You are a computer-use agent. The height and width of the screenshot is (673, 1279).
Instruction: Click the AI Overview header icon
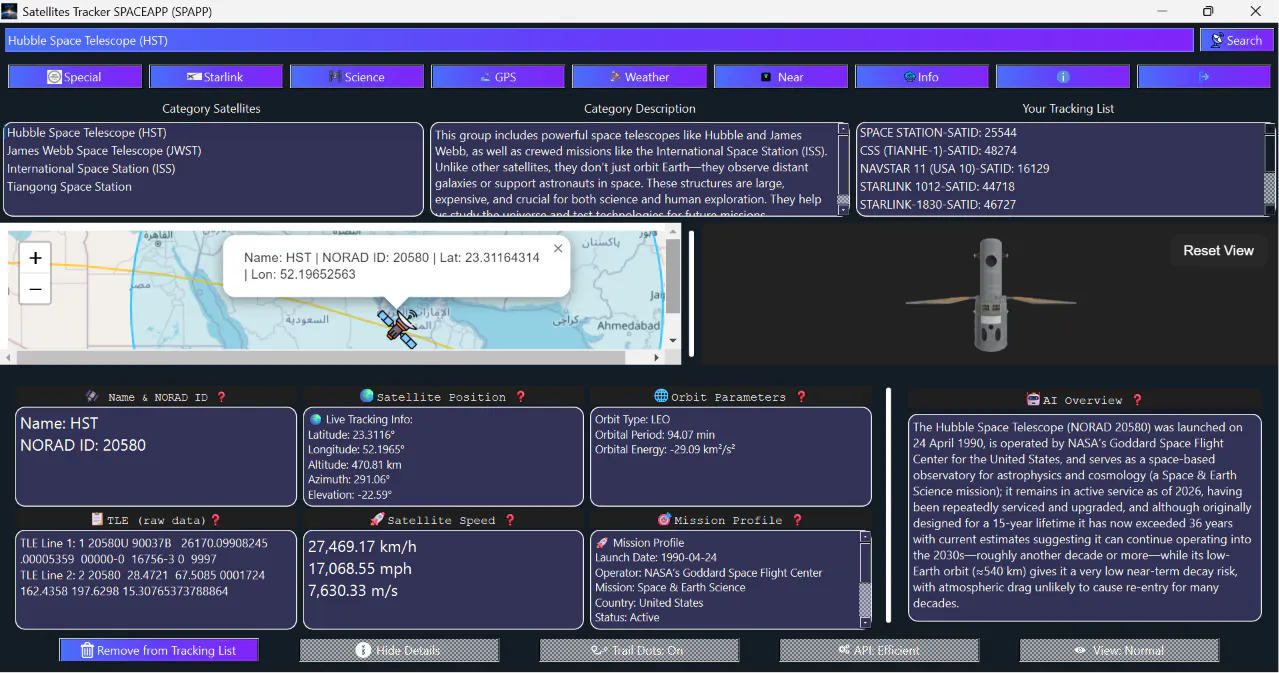point(1033,399)
